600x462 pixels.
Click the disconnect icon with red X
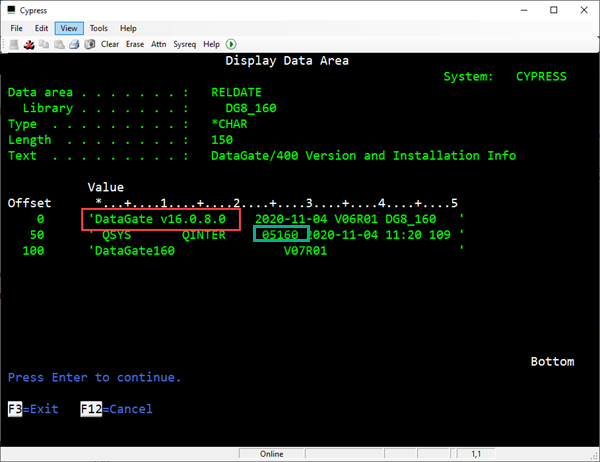[29, 44]
